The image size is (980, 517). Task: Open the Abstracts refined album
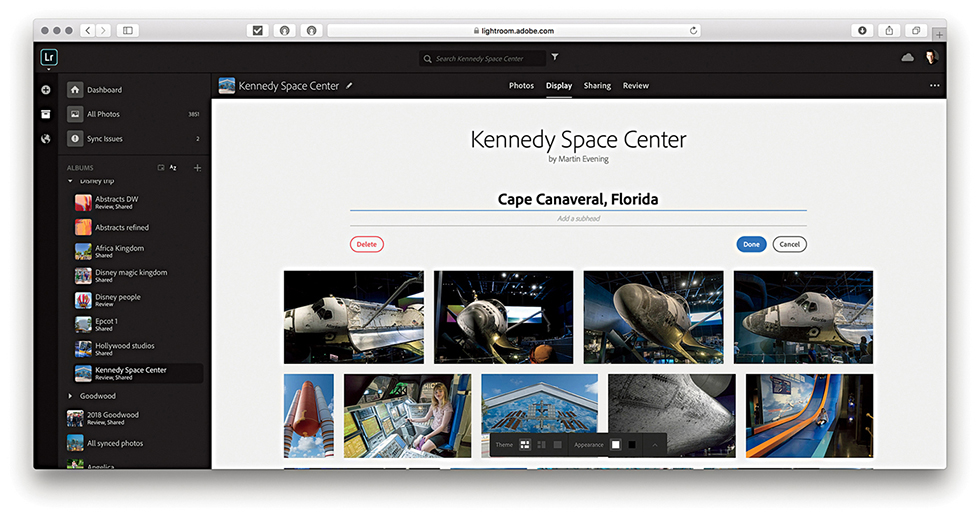(x=138, y=228)
